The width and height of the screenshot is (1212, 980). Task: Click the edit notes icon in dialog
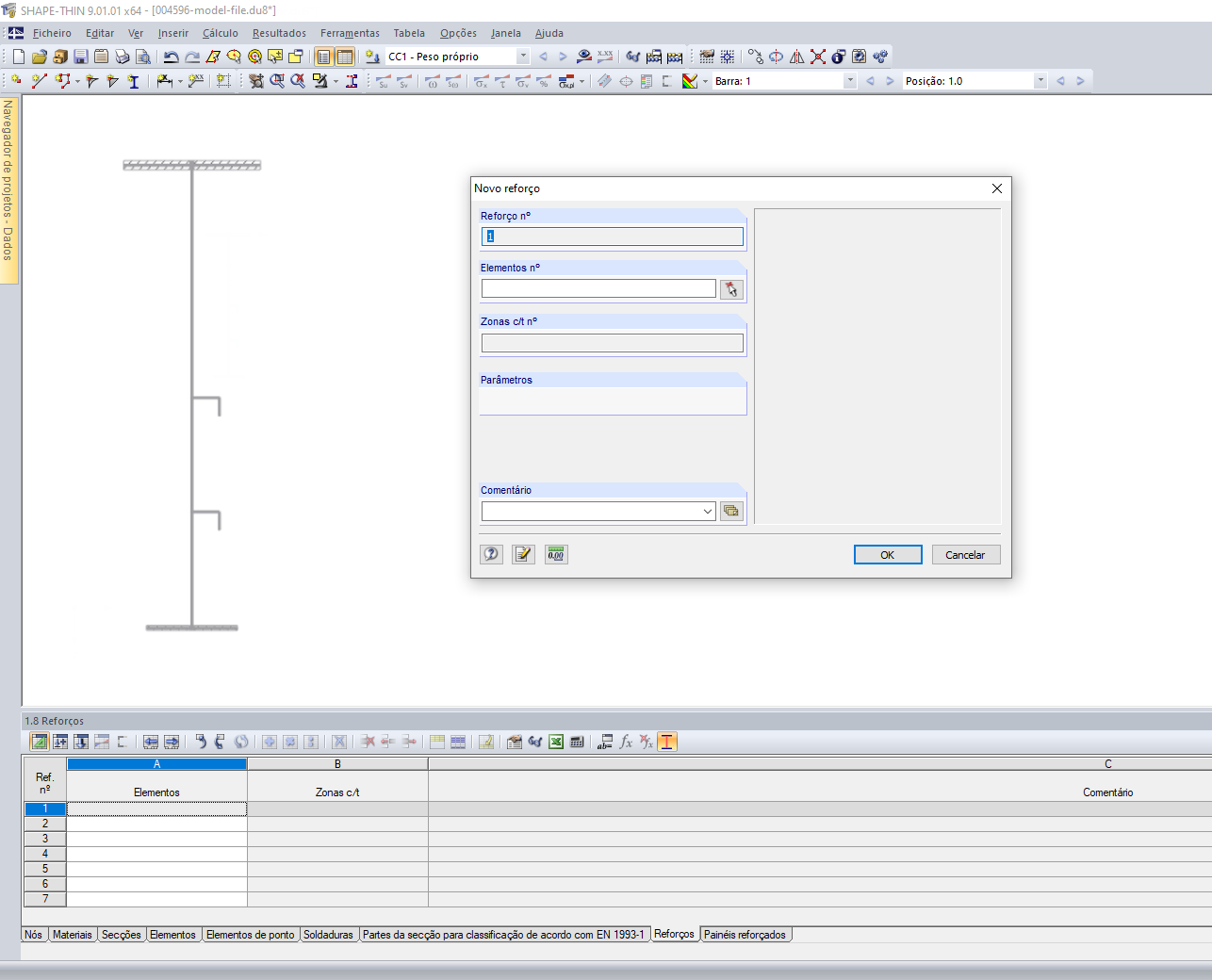coord(524,554)
